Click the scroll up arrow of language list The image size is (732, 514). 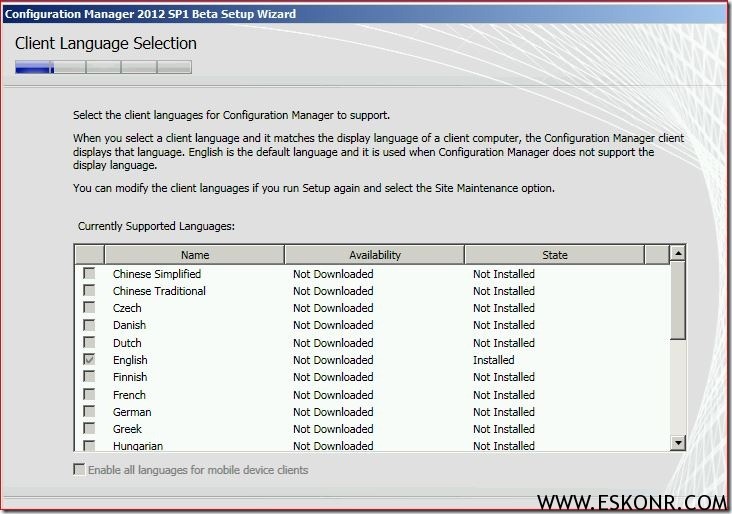pos(677,253)
